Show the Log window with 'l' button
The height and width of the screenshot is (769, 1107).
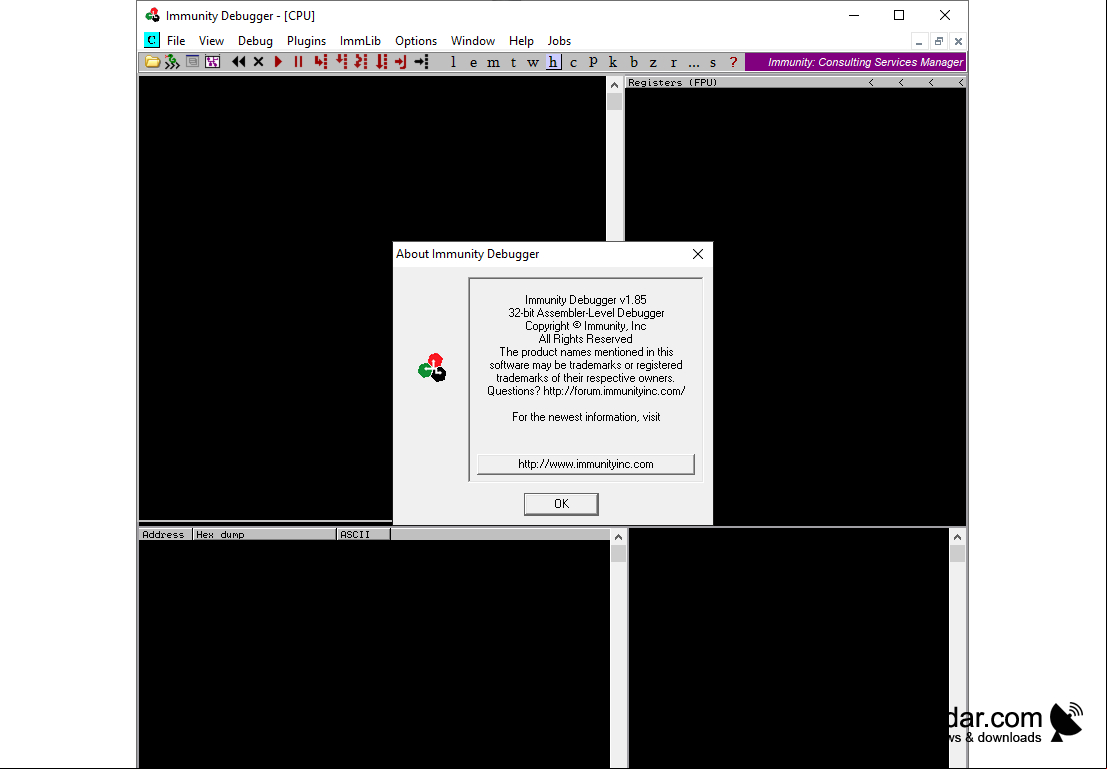click(x=453, y=62)
